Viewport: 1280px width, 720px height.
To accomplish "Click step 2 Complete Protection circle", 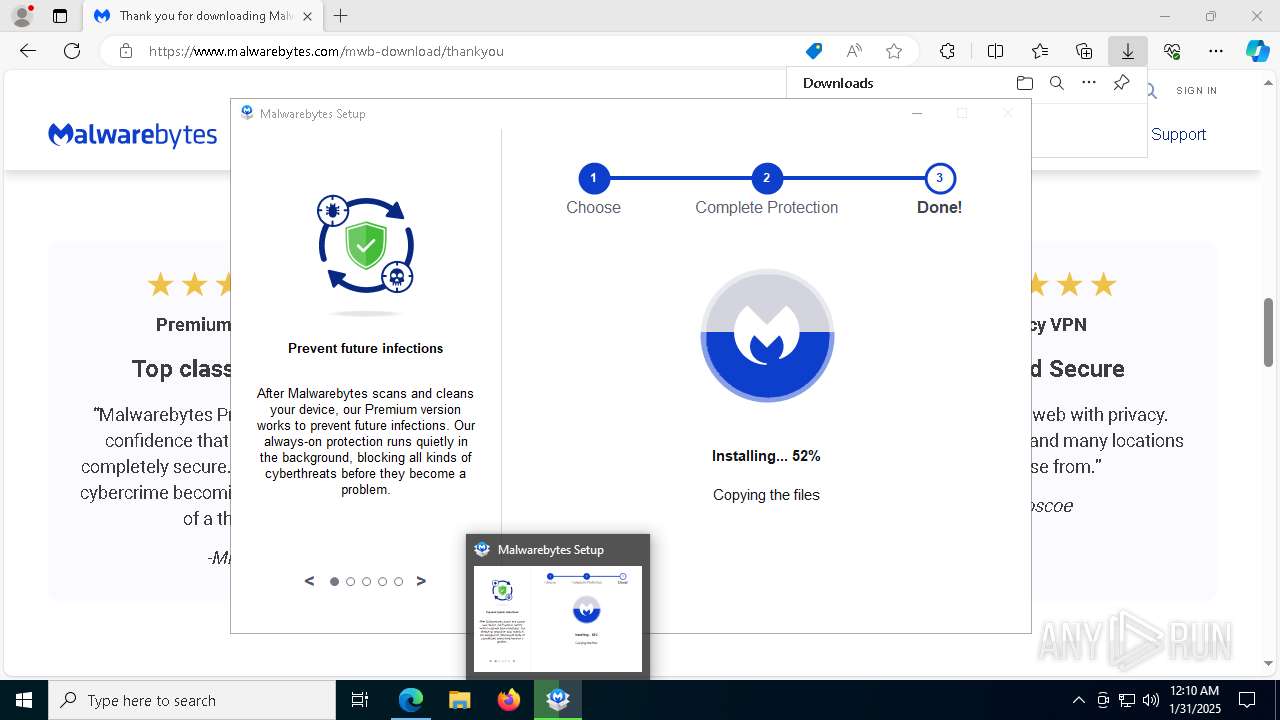I will [767, 179].
